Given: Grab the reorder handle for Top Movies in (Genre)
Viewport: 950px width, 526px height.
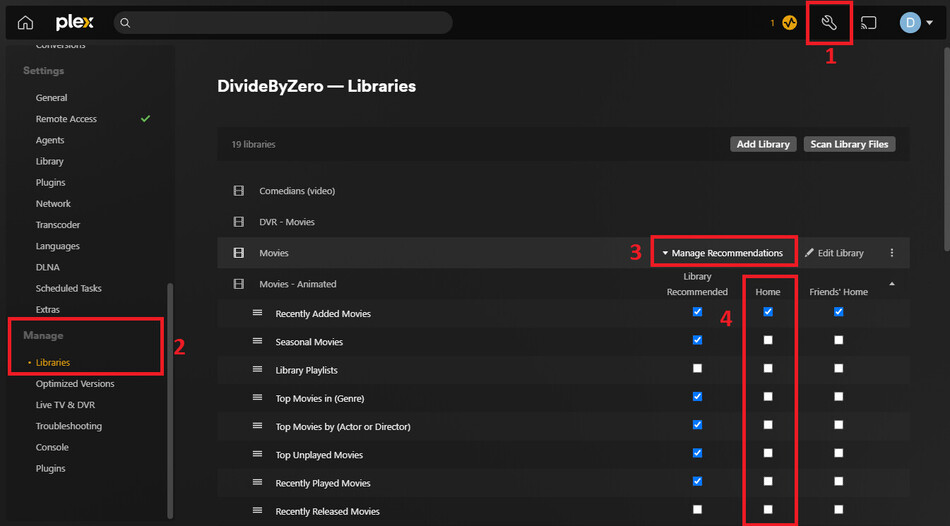Looking at the screenshot, I should pyautogui.click(x=257, y=398).
